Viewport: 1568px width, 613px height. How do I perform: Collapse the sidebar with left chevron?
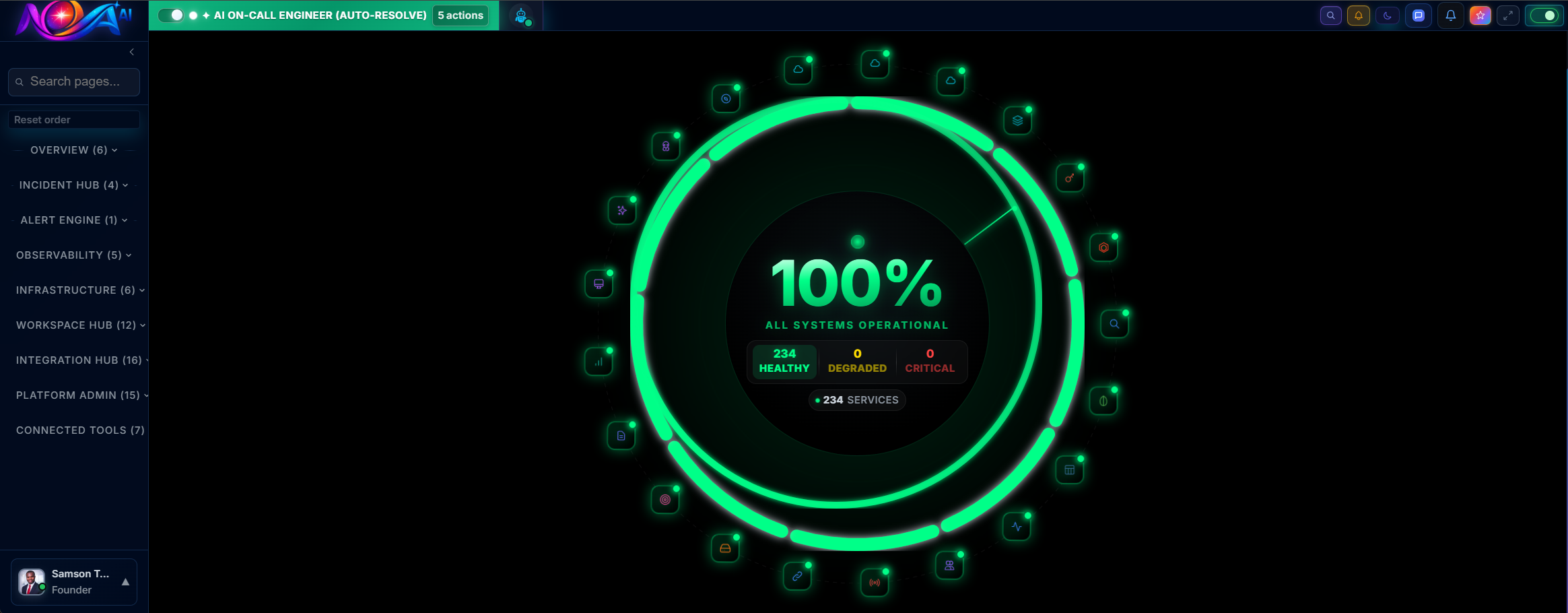(x=132, y=52)
